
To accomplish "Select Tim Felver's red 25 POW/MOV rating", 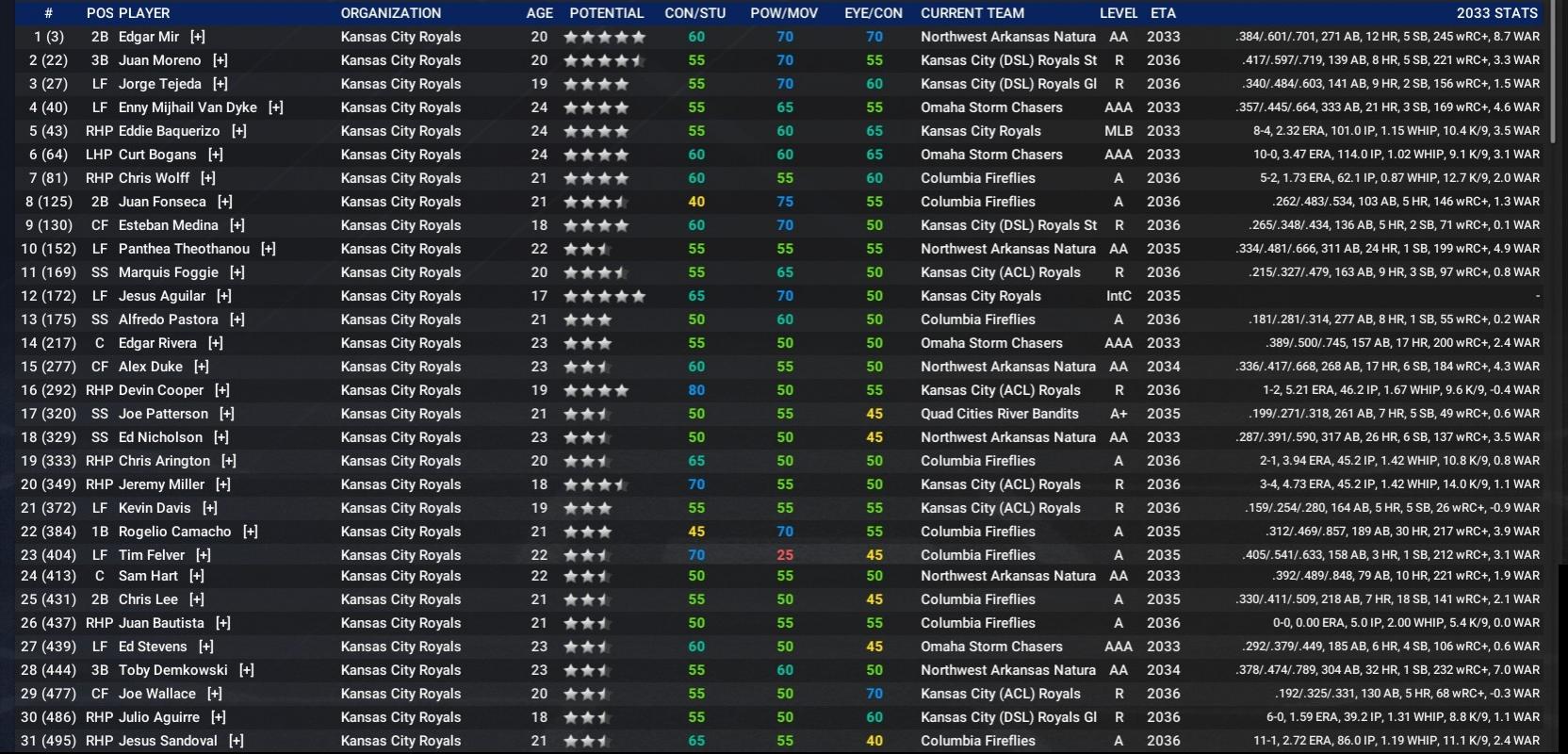I will [x=785, y=555].
